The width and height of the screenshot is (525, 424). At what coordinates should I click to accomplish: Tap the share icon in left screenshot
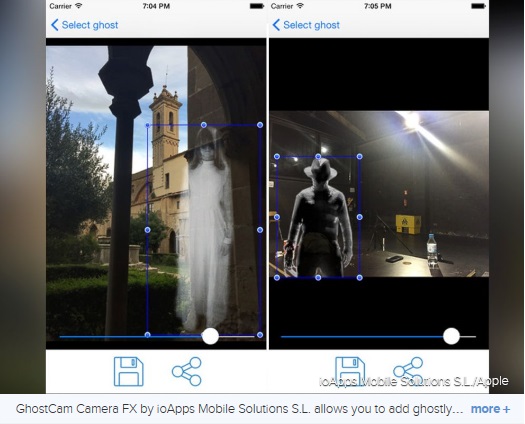pyautogui.click(x=187, y=371)
